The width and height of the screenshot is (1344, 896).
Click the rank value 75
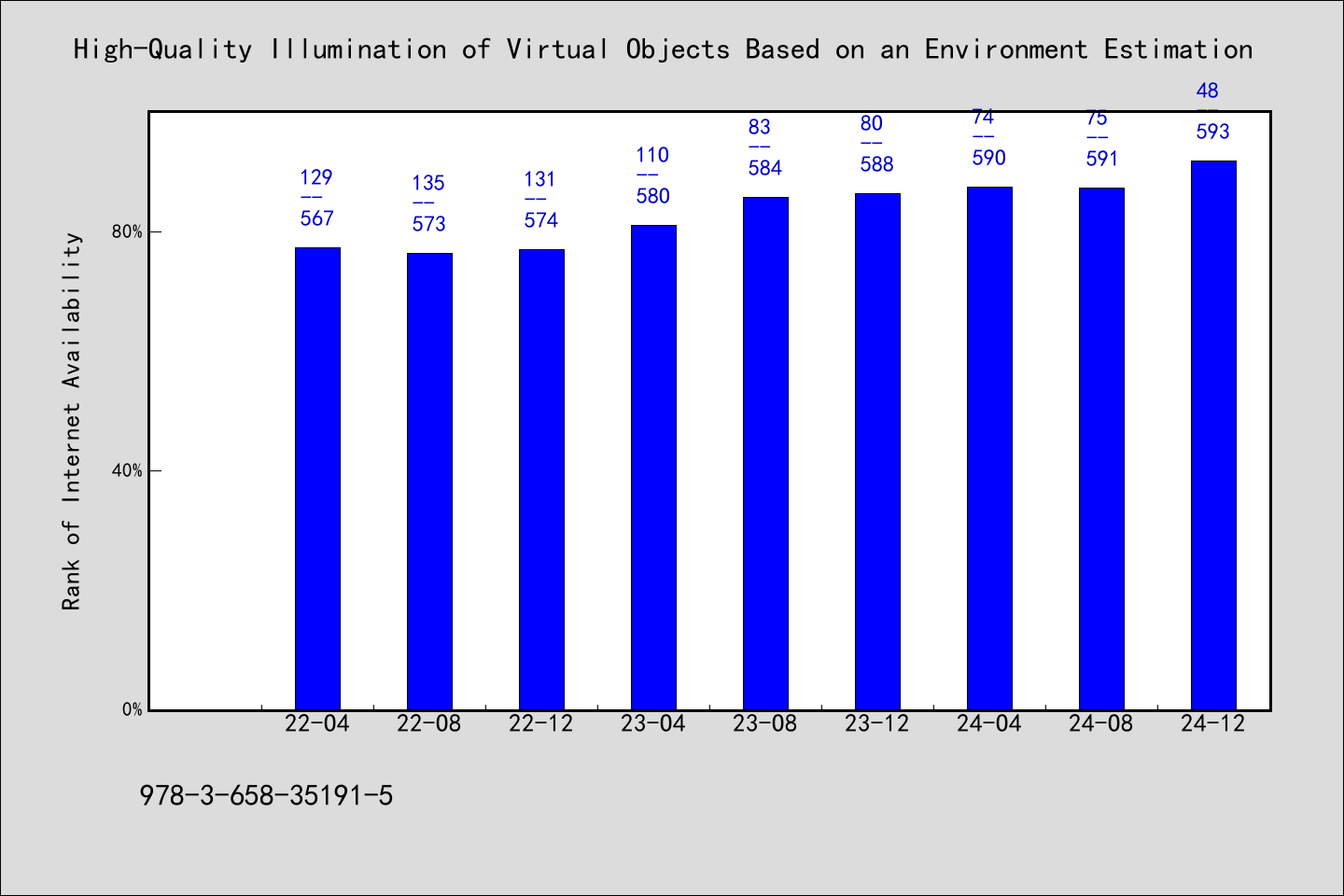(x=1097, y=119)
